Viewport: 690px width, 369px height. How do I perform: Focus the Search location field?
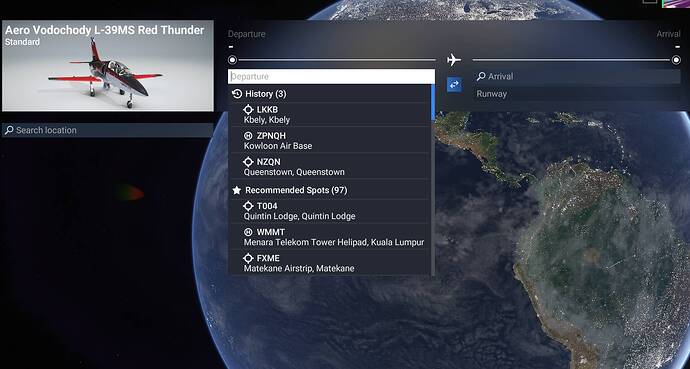(x=107, y=130)
